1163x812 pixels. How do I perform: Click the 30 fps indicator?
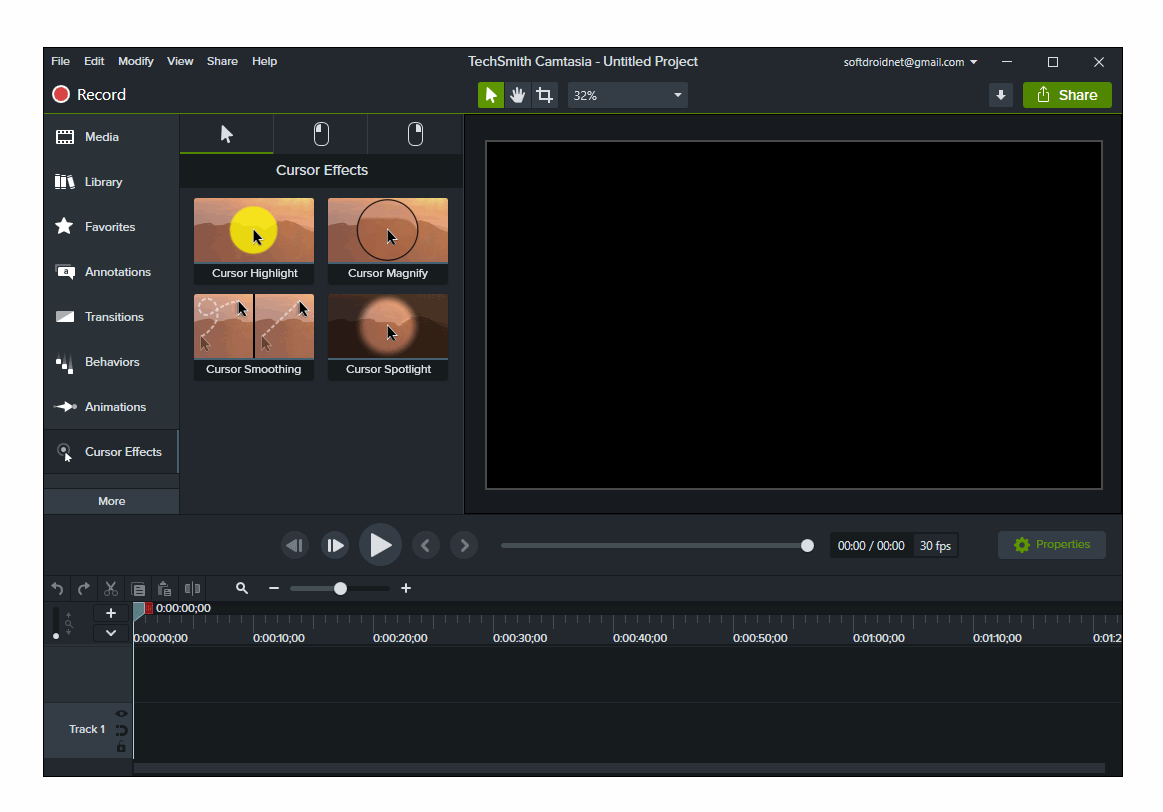tap(935, 546)
